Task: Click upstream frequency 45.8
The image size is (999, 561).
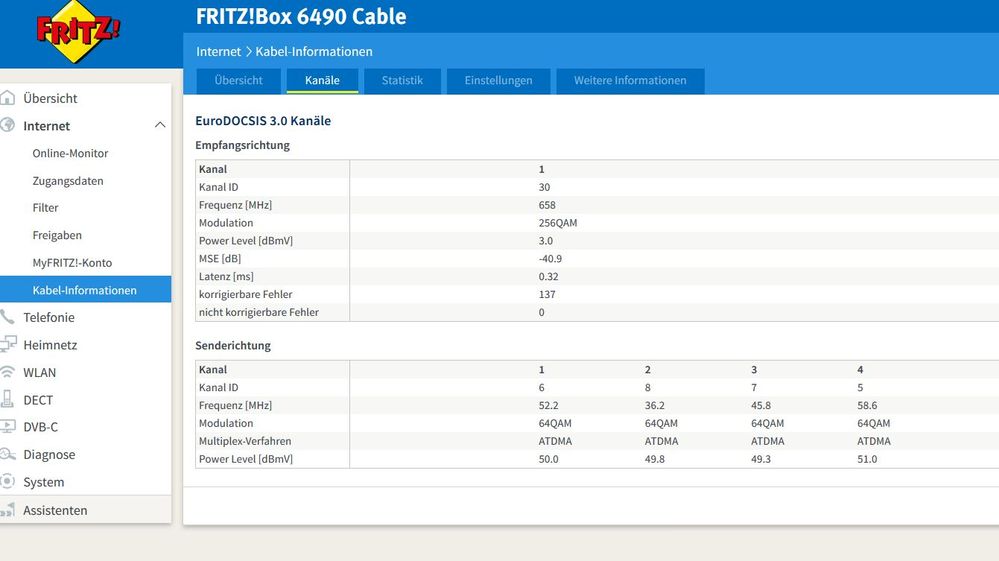Action: [761, 405]
